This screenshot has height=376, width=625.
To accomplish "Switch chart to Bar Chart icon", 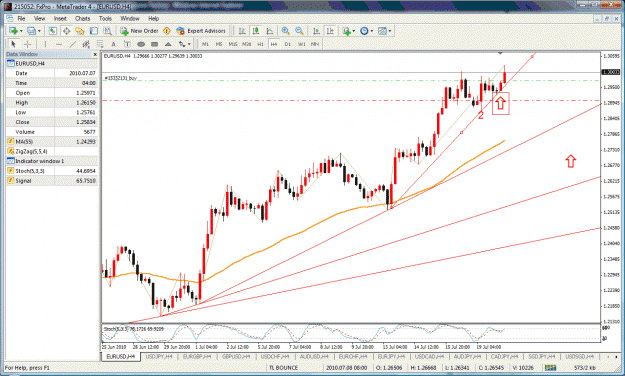I will [242, 31].
